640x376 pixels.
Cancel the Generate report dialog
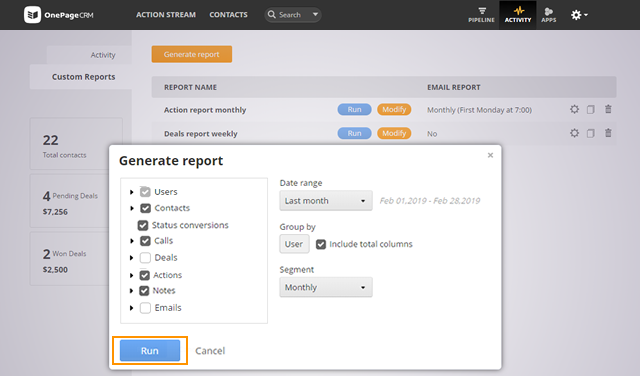pyautogui.click(x=210, y=351)
